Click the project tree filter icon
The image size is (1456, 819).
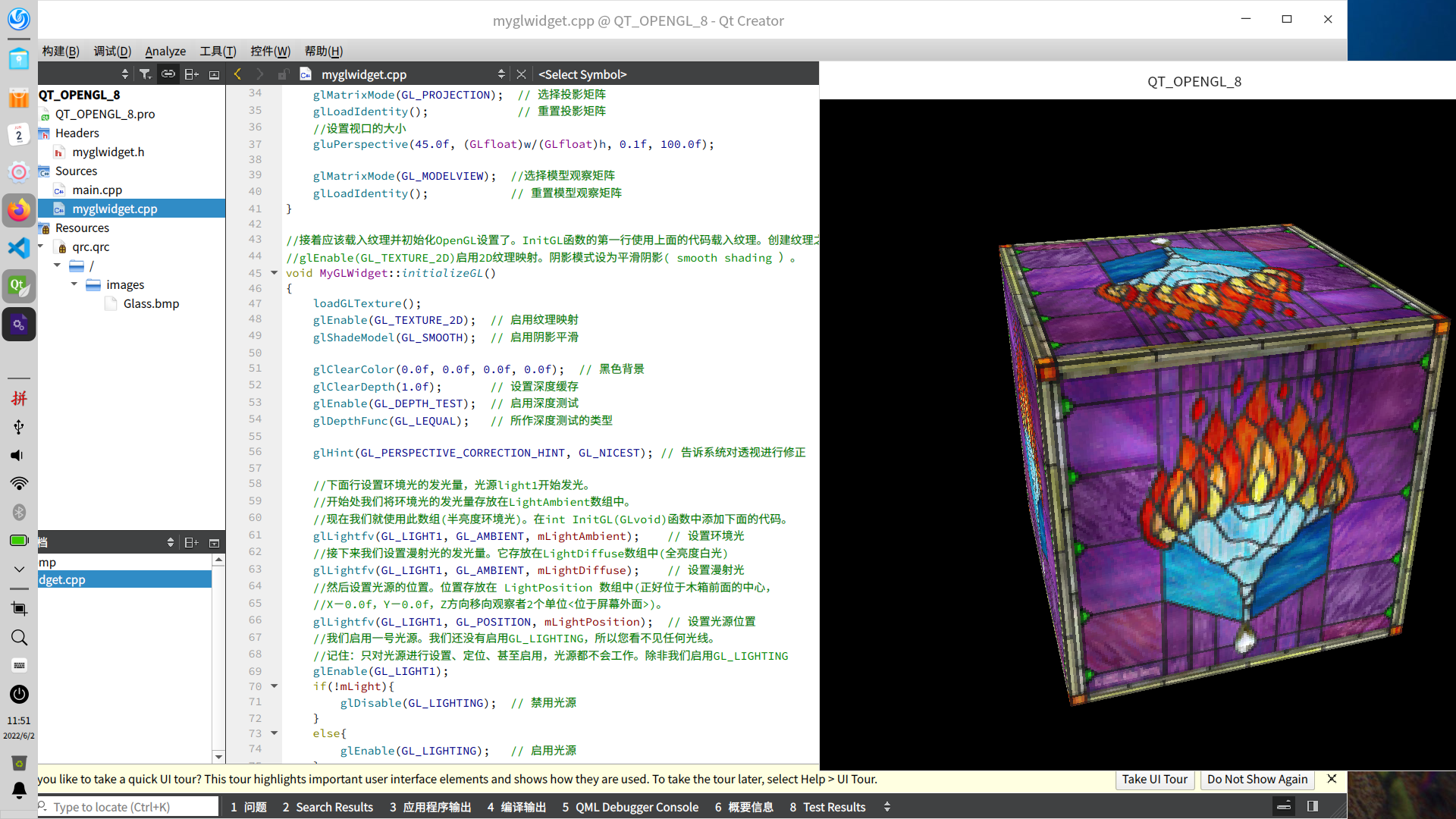(x=145, y=74)
